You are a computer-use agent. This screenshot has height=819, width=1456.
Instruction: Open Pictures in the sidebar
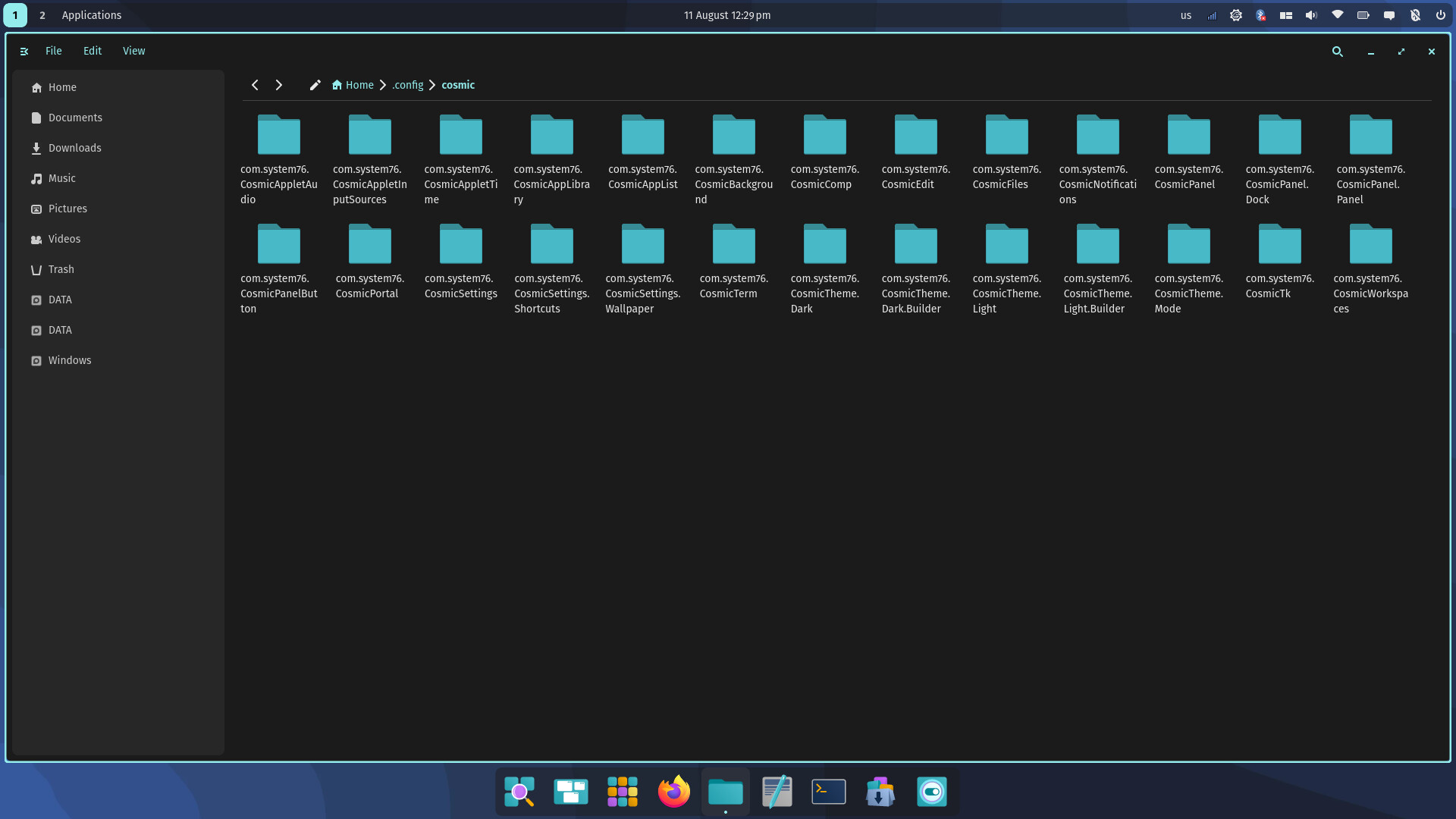coord(118,209)
